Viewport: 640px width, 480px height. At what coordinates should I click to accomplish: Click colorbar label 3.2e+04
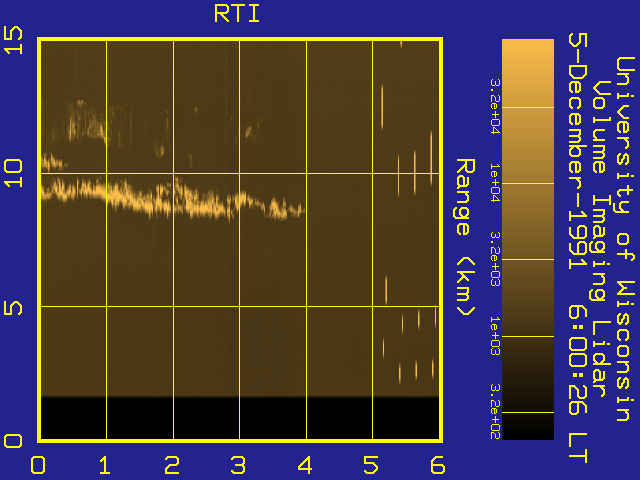point(495,107)
